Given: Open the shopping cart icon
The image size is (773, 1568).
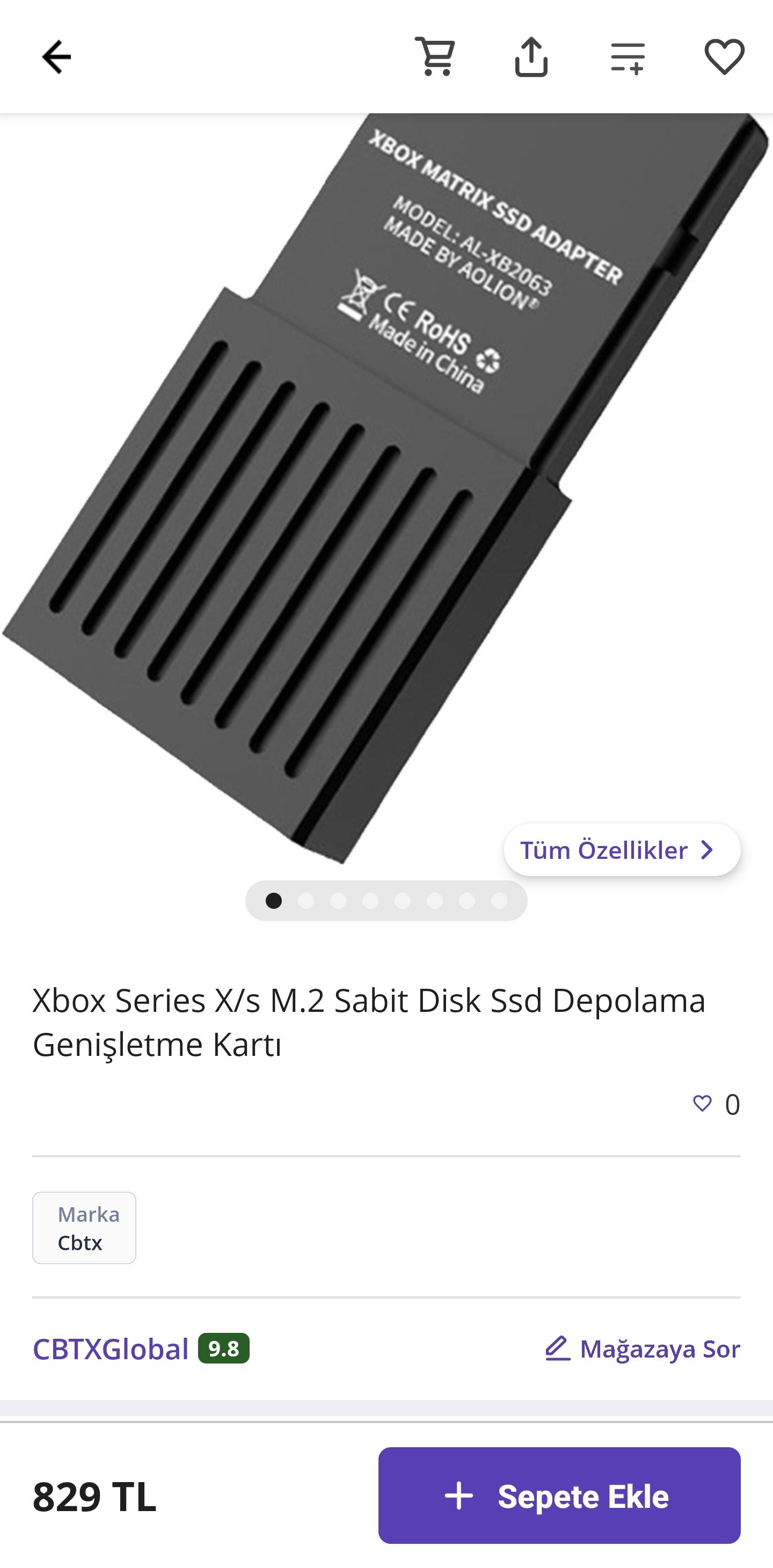Looking at the screenshot, I should pyautogui.click(x=435, y=57).
